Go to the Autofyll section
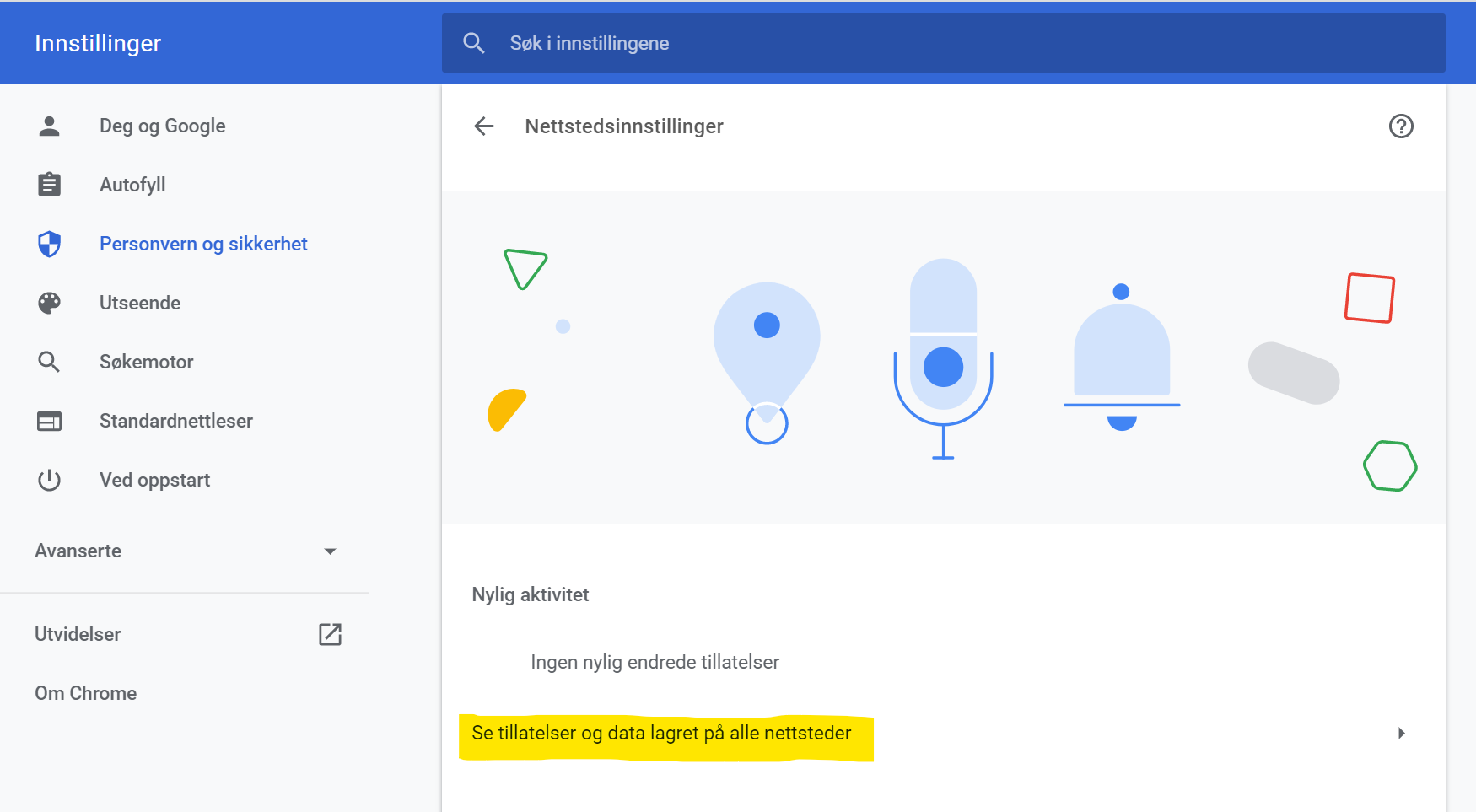Screen dimensions: 1476x812 pos(132,185)
